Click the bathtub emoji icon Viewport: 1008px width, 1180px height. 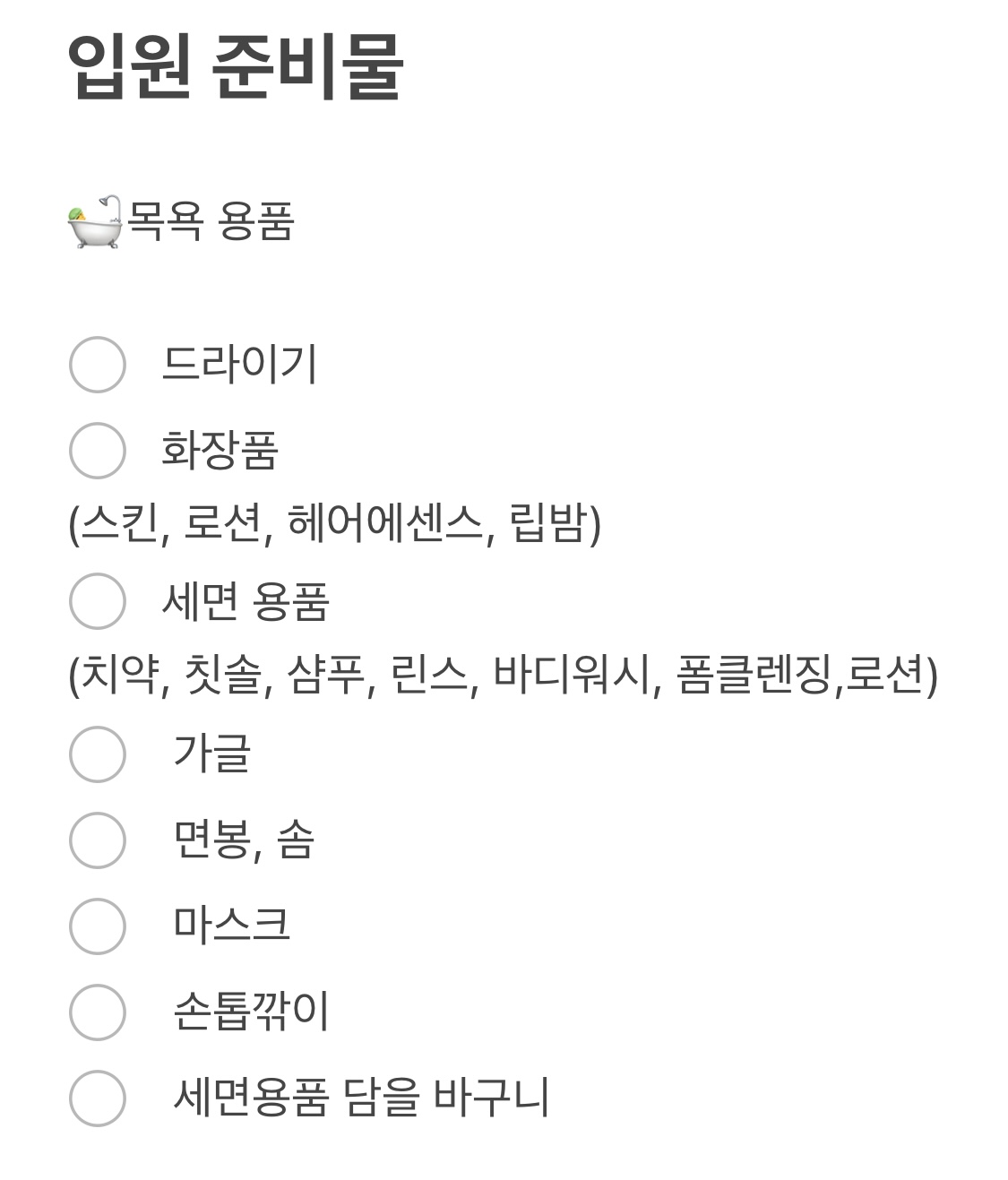point(95,221)
